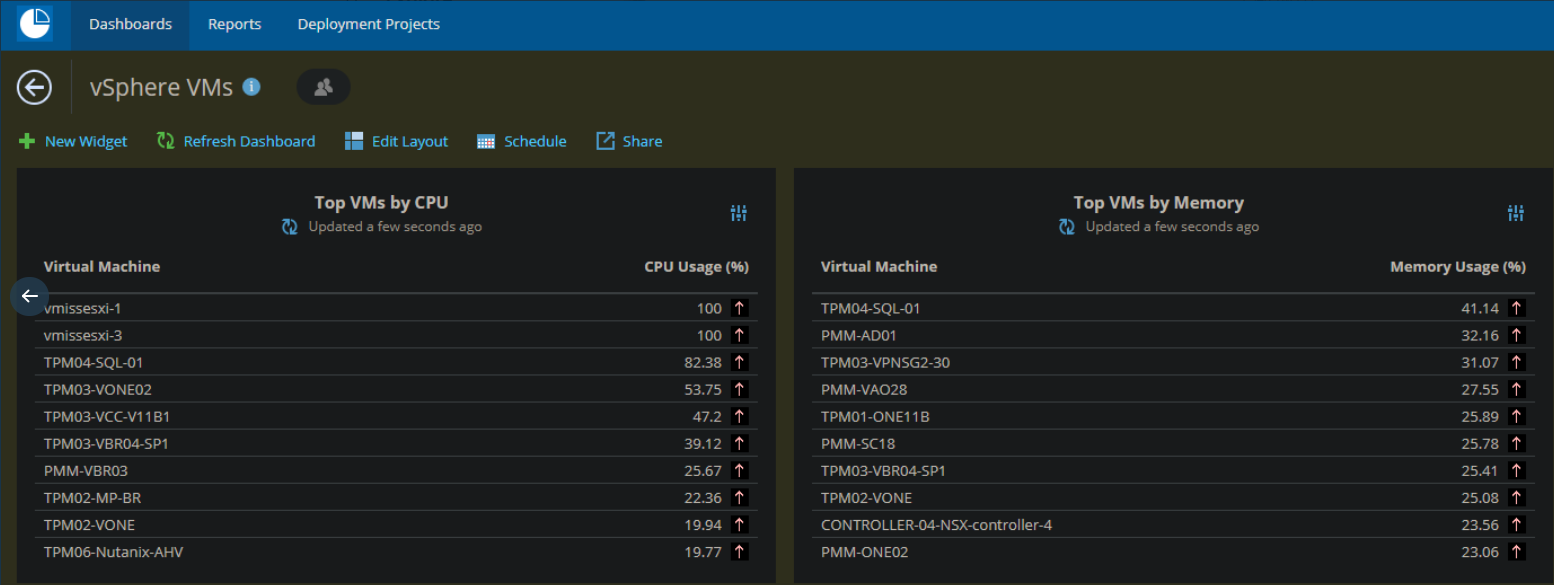
Task: Click the green plus New Widget icon
Action: 27,141
